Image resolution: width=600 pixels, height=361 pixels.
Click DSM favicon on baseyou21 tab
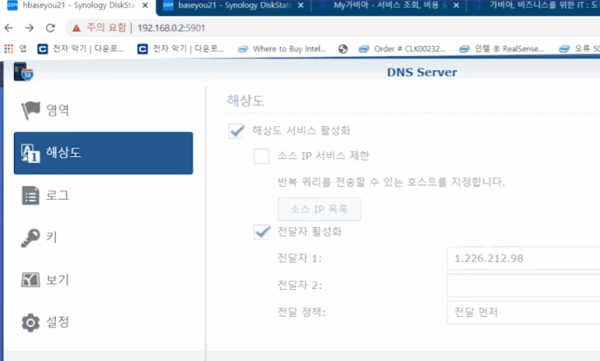pos(168,5)
